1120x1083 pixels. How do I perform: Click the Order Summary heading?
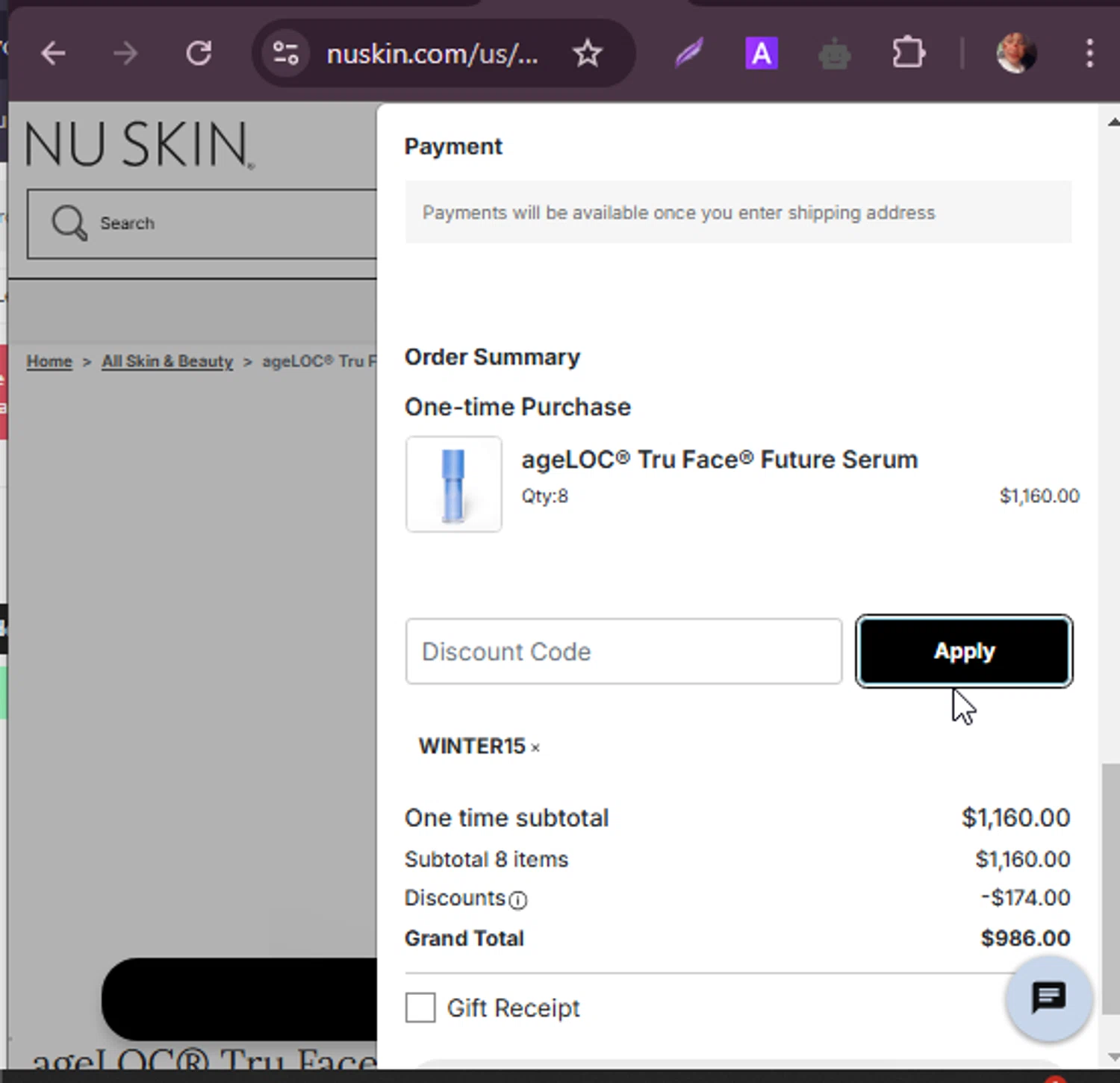[492, 358]
